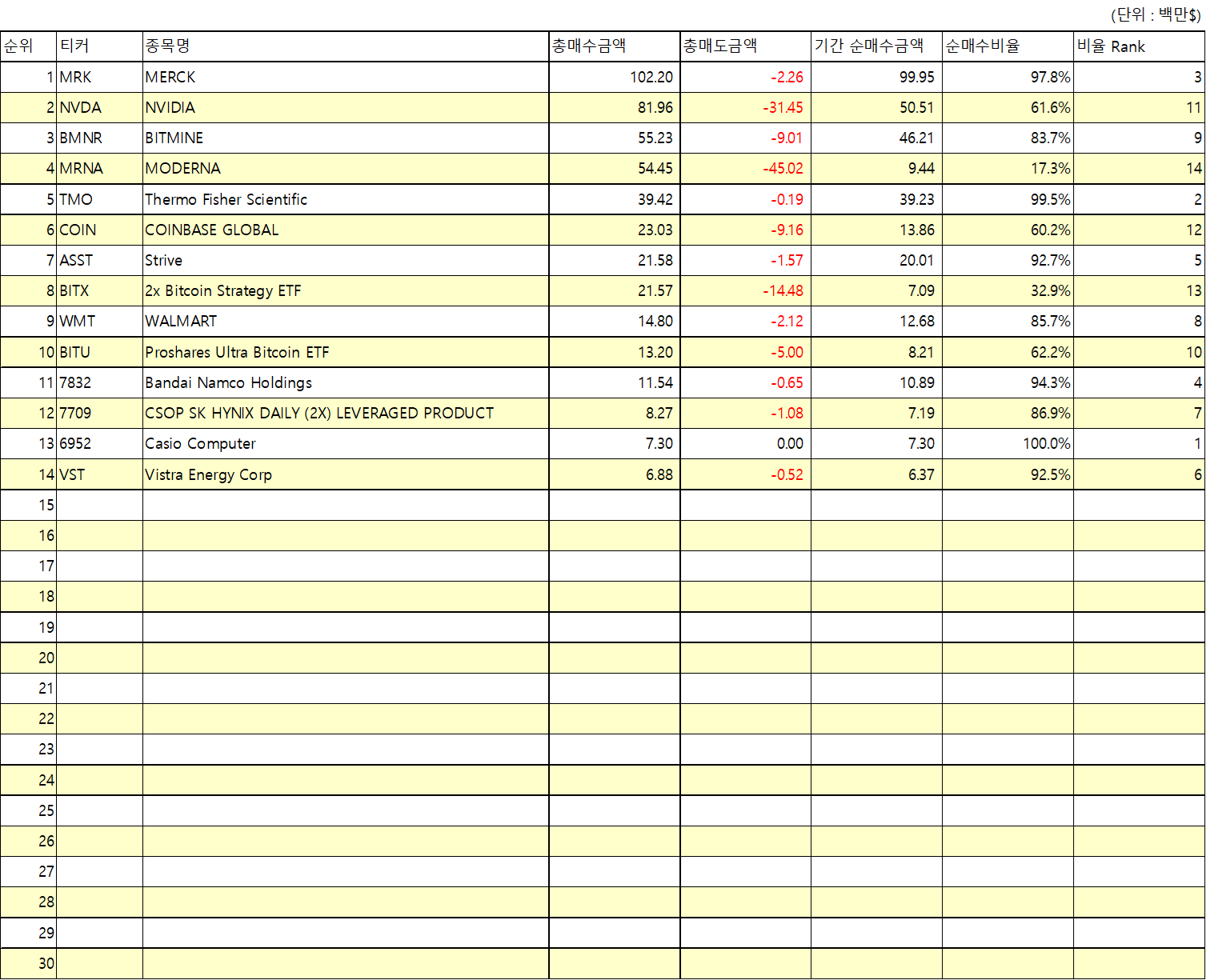Click Casio Computer sell amount 0.00
1206x980 pixels.
pos(746,443)
